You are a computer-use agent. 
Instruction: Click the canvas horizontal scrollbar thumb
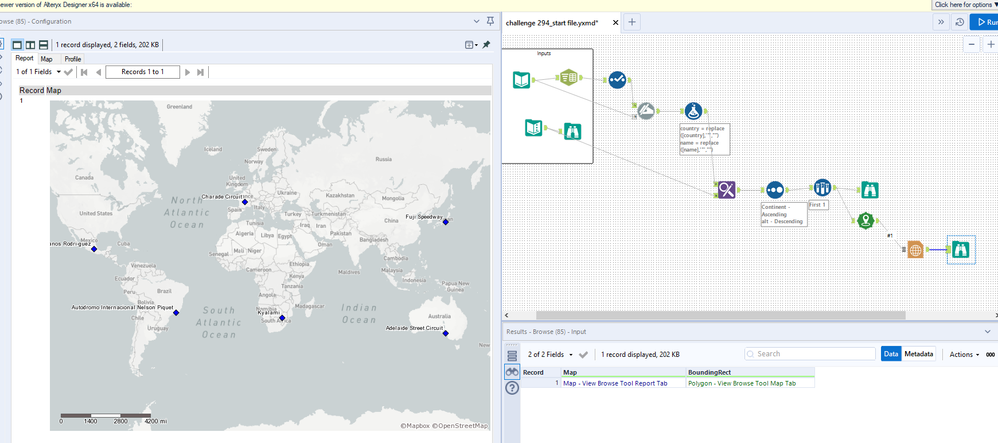(x=720, y=315)
